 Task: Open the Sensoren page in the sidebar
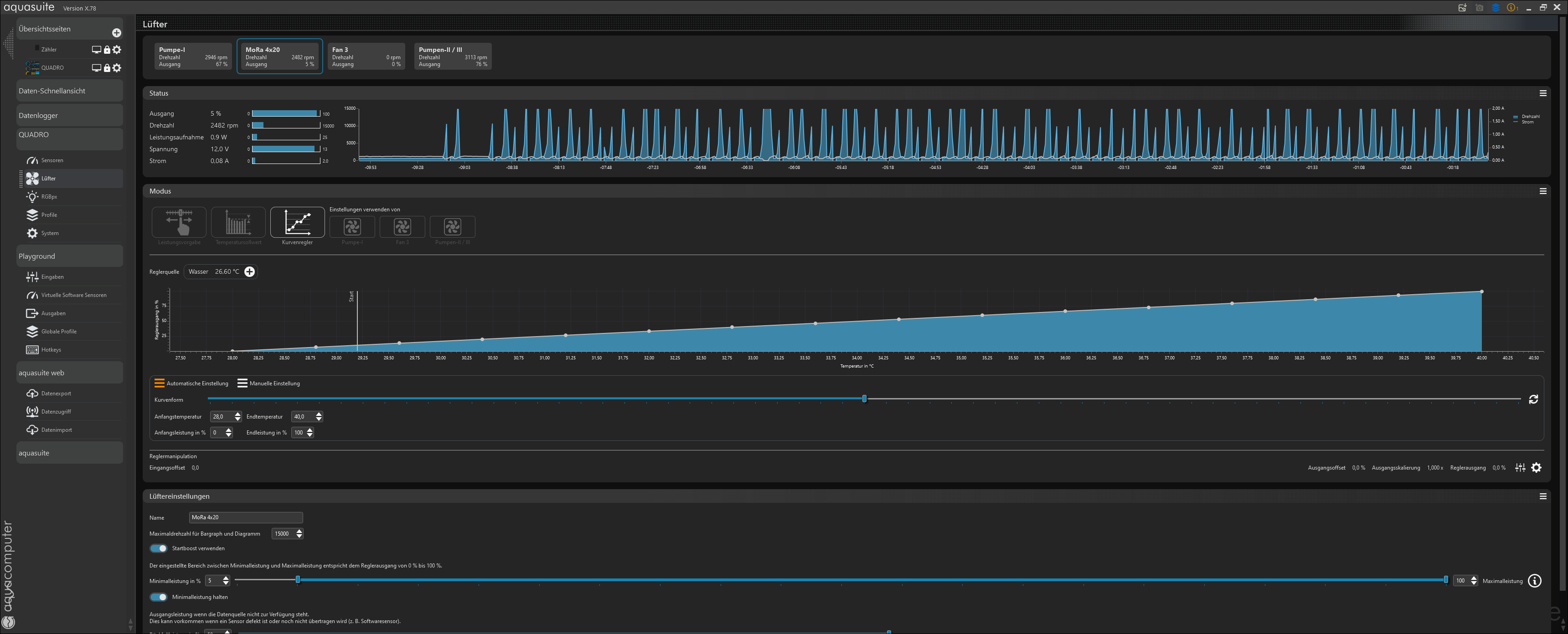click(52, 161)
